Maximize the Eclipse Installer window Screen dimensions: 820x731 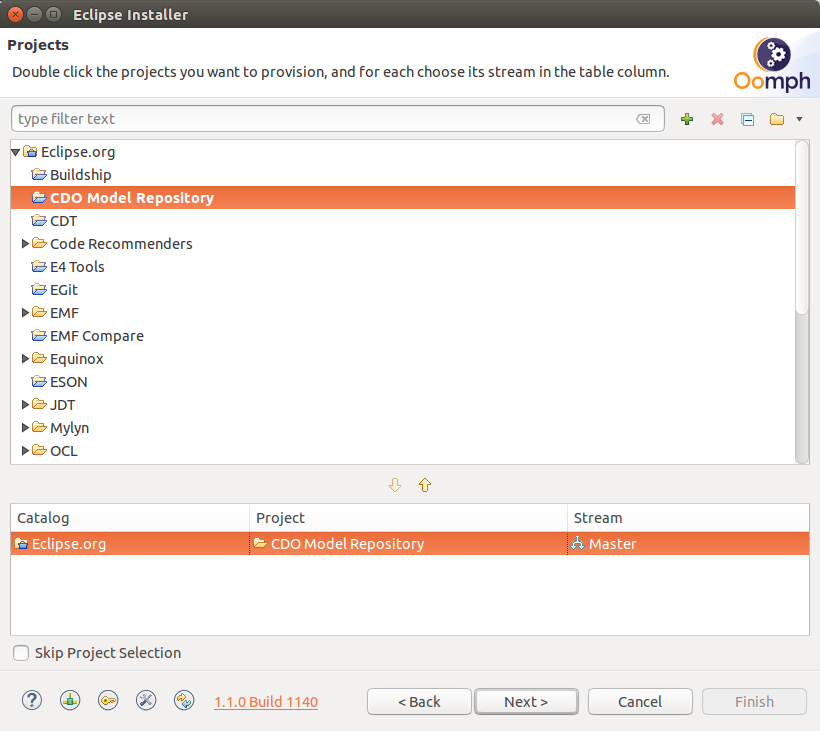[53, 14]
